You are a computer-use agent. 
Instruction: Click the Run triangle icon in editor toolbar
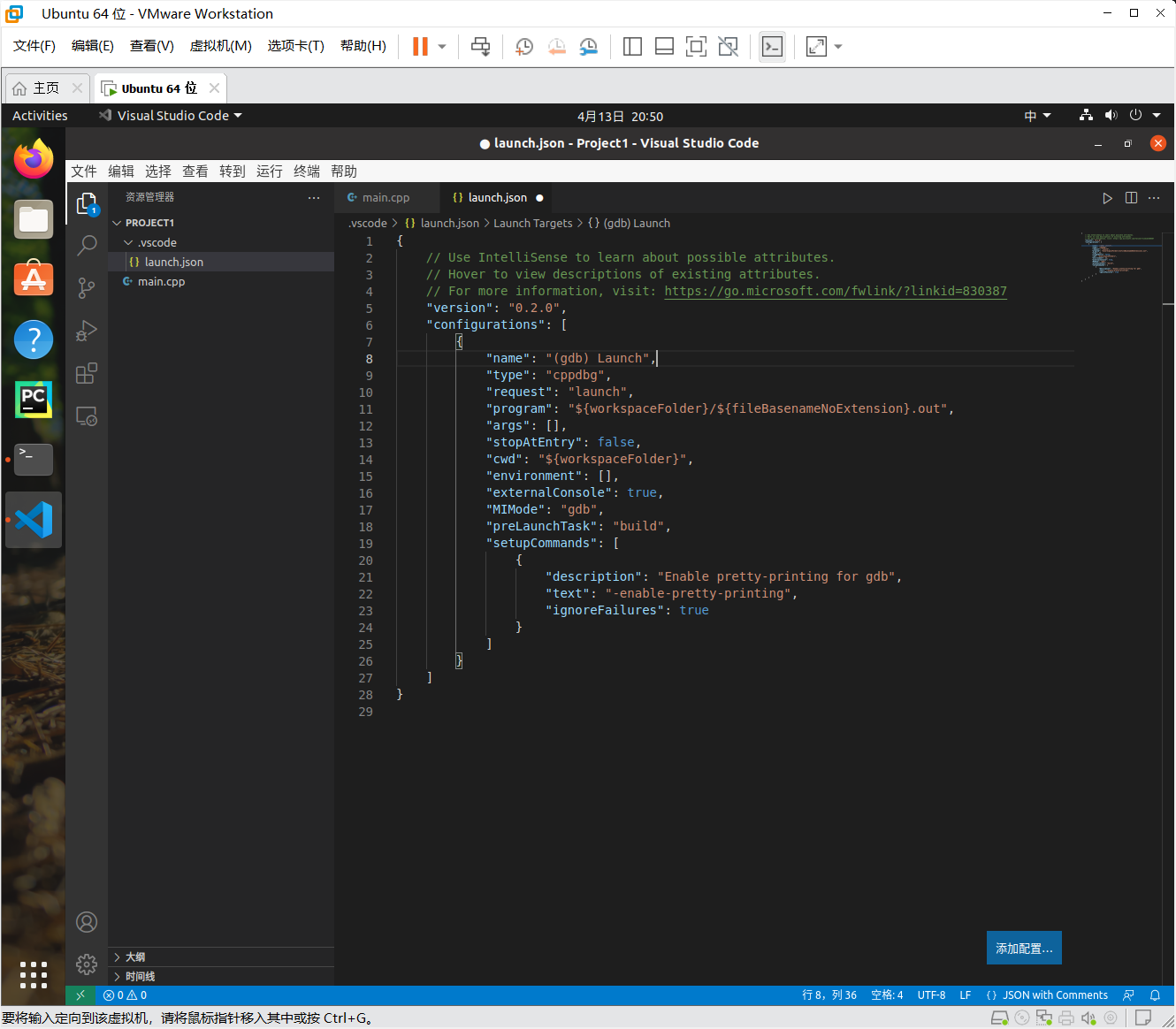[1107, 198]
